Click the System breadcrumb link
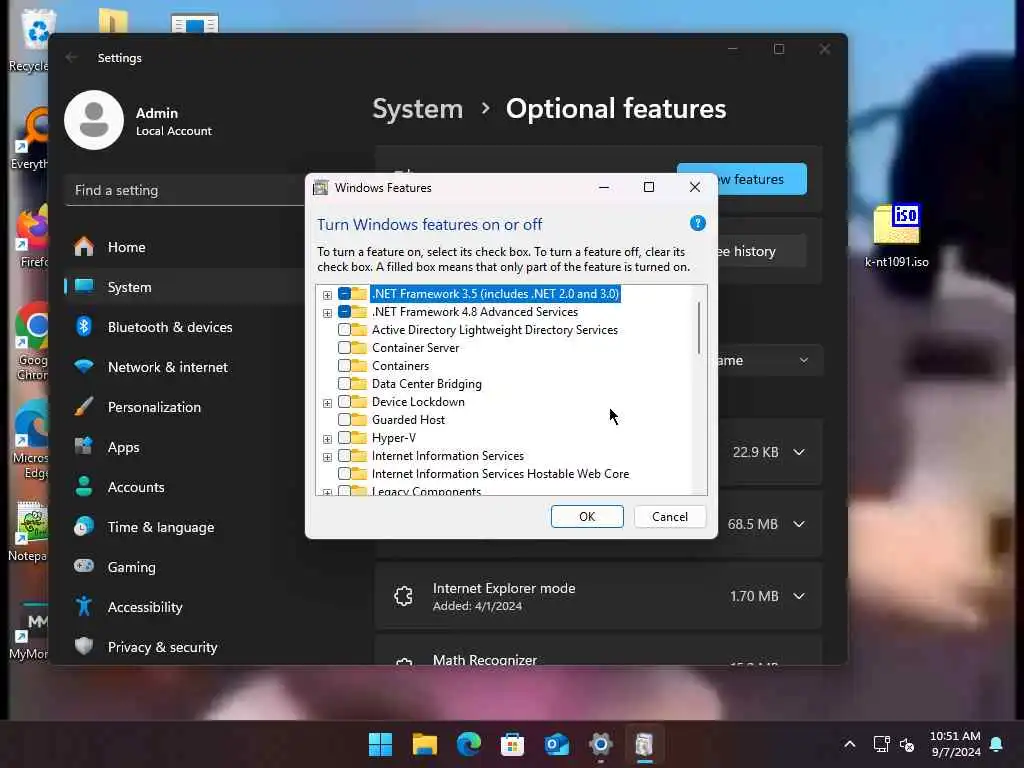 417,109
